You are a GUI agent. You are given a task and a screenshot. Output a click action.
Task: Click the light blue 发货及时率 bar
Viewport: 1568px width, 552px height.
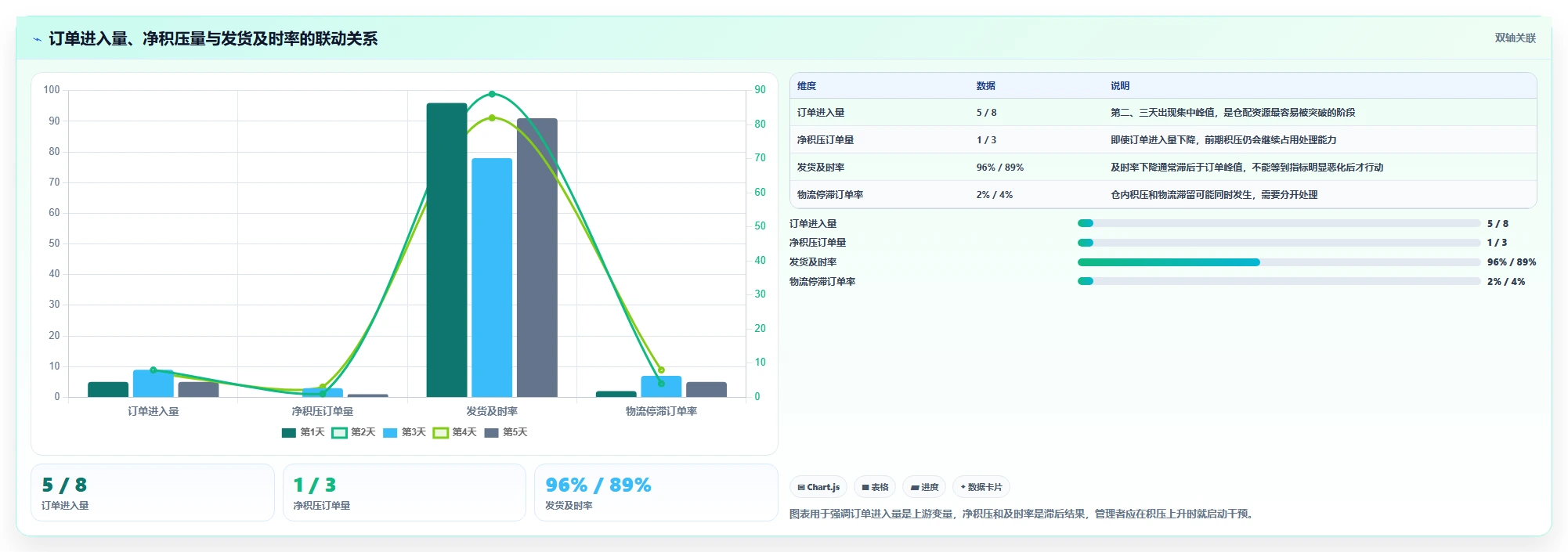coord(492,278)
